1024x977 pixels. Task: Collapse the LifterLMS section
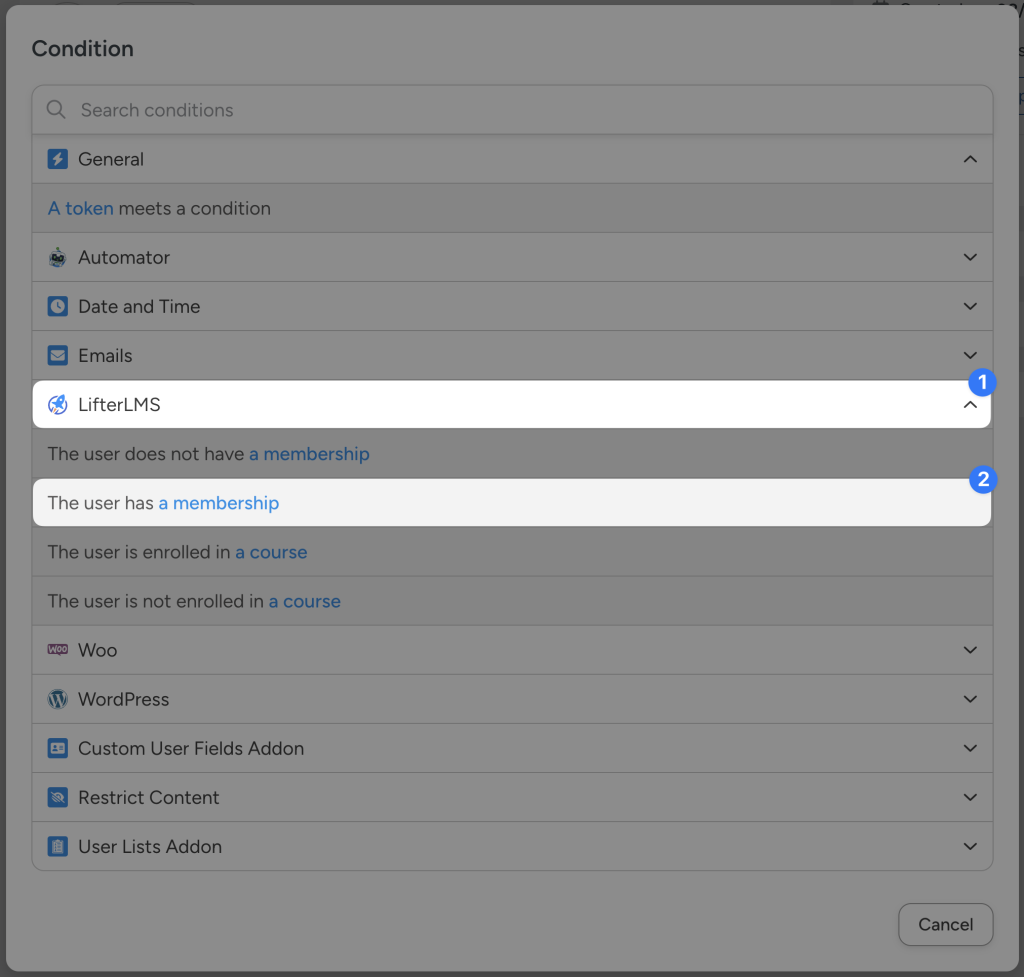(969, 404)
